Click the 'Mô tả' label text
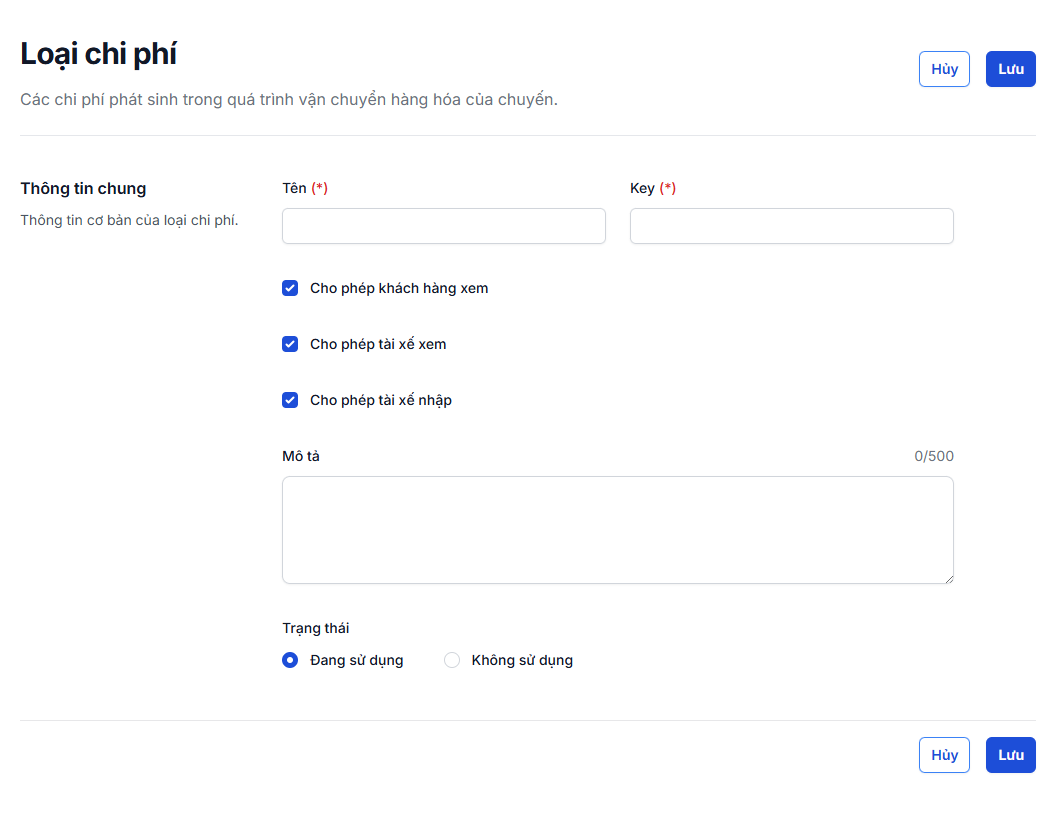1063x814 pixels. click(x=301, y=456)
